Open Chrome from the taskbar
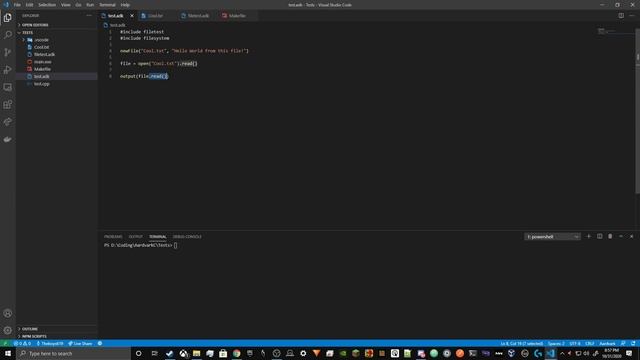Viewport: 640px width, 360px height. coord(236,353)
